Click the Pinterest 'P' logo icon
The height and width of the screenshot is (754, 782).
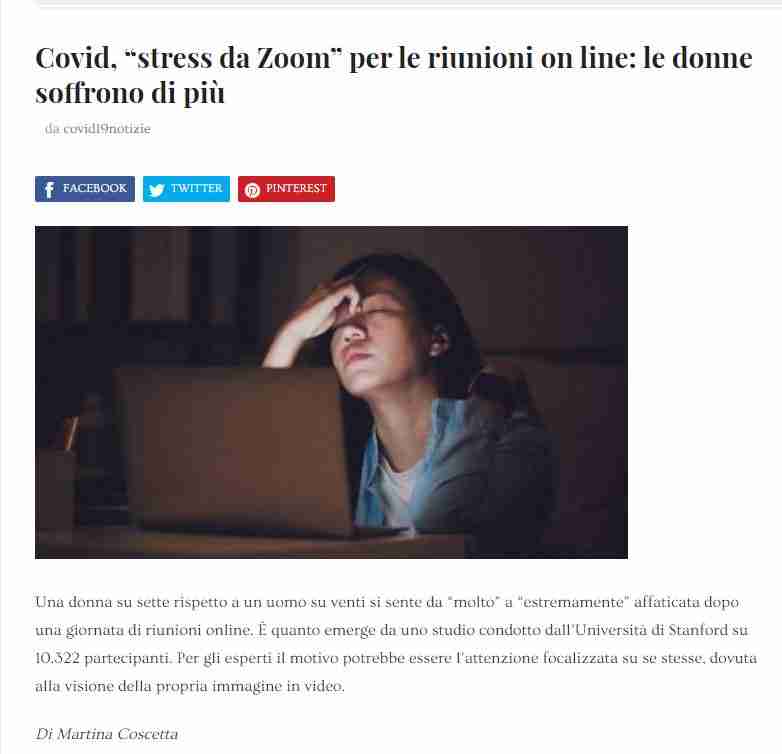click(x=252, y=190)
